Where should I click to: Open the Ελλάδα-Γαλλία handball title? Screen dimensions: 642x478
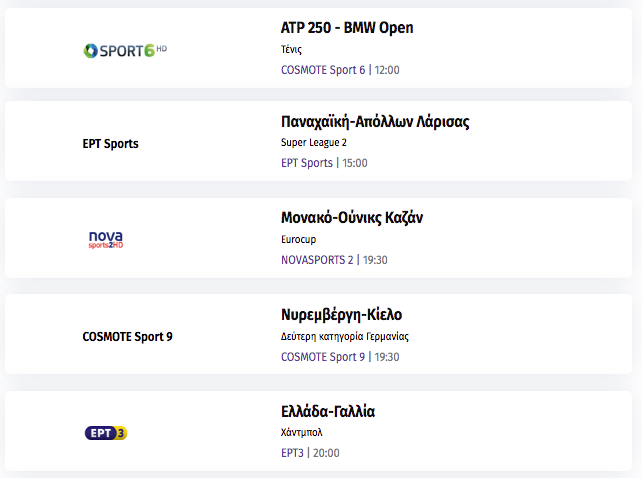328,411
